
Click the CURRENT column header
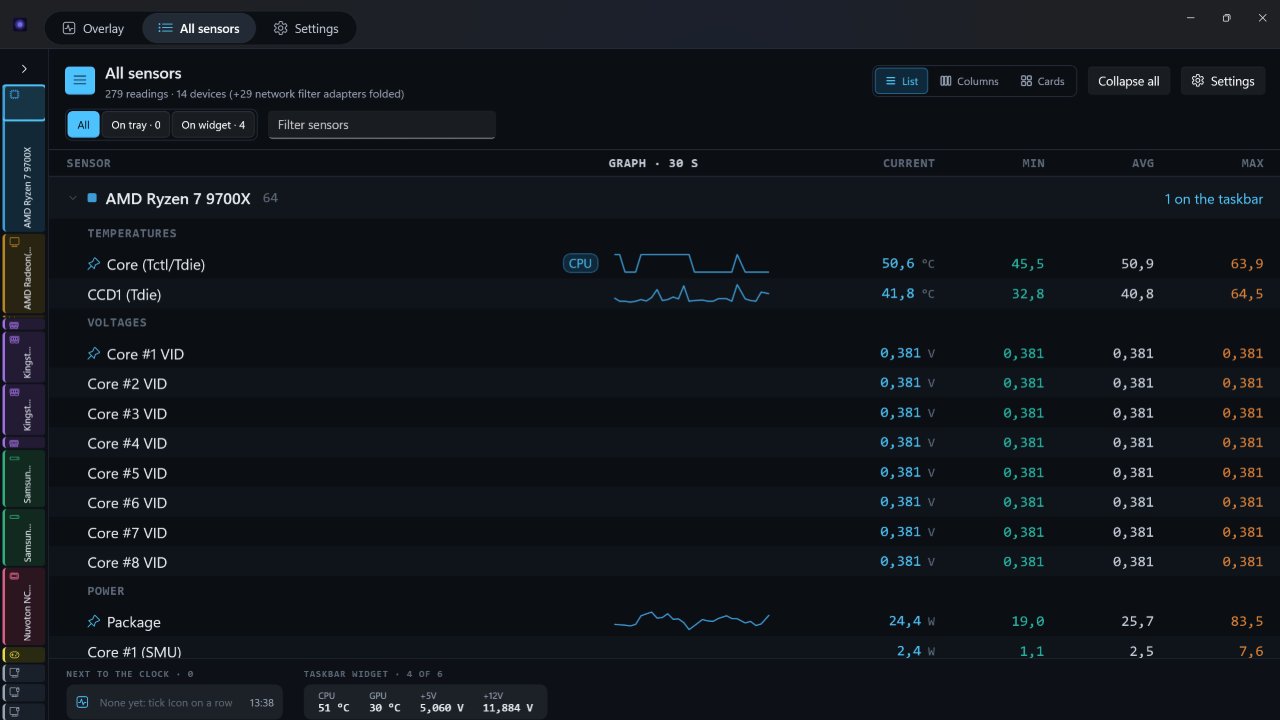coord(909,163)
